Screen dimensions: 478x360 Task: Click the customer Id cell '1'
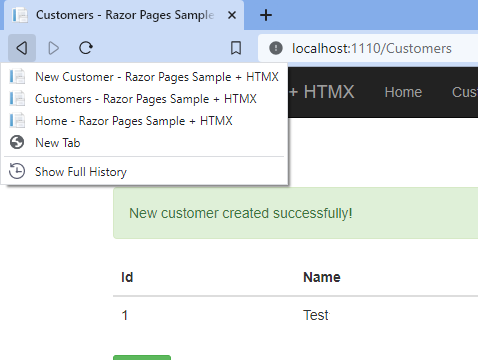coord(125,315)
